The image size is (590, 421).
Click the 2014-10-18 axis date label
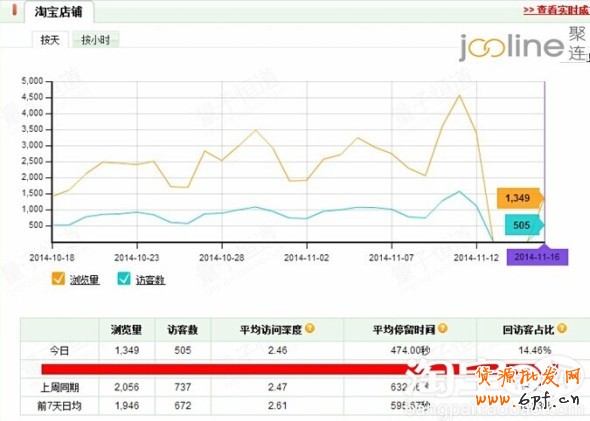point(52,258)
